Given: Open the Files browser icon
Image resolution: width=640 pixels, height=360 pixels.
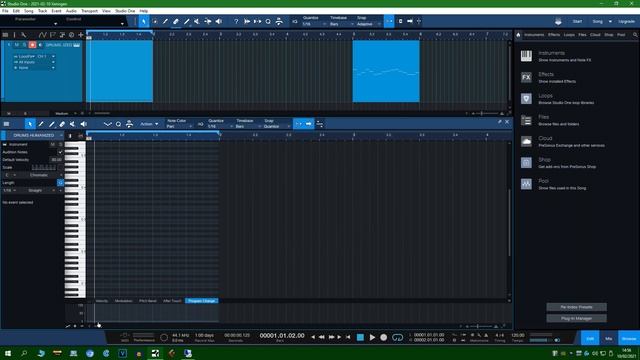Looking at the screenshot, I should 526,120.
